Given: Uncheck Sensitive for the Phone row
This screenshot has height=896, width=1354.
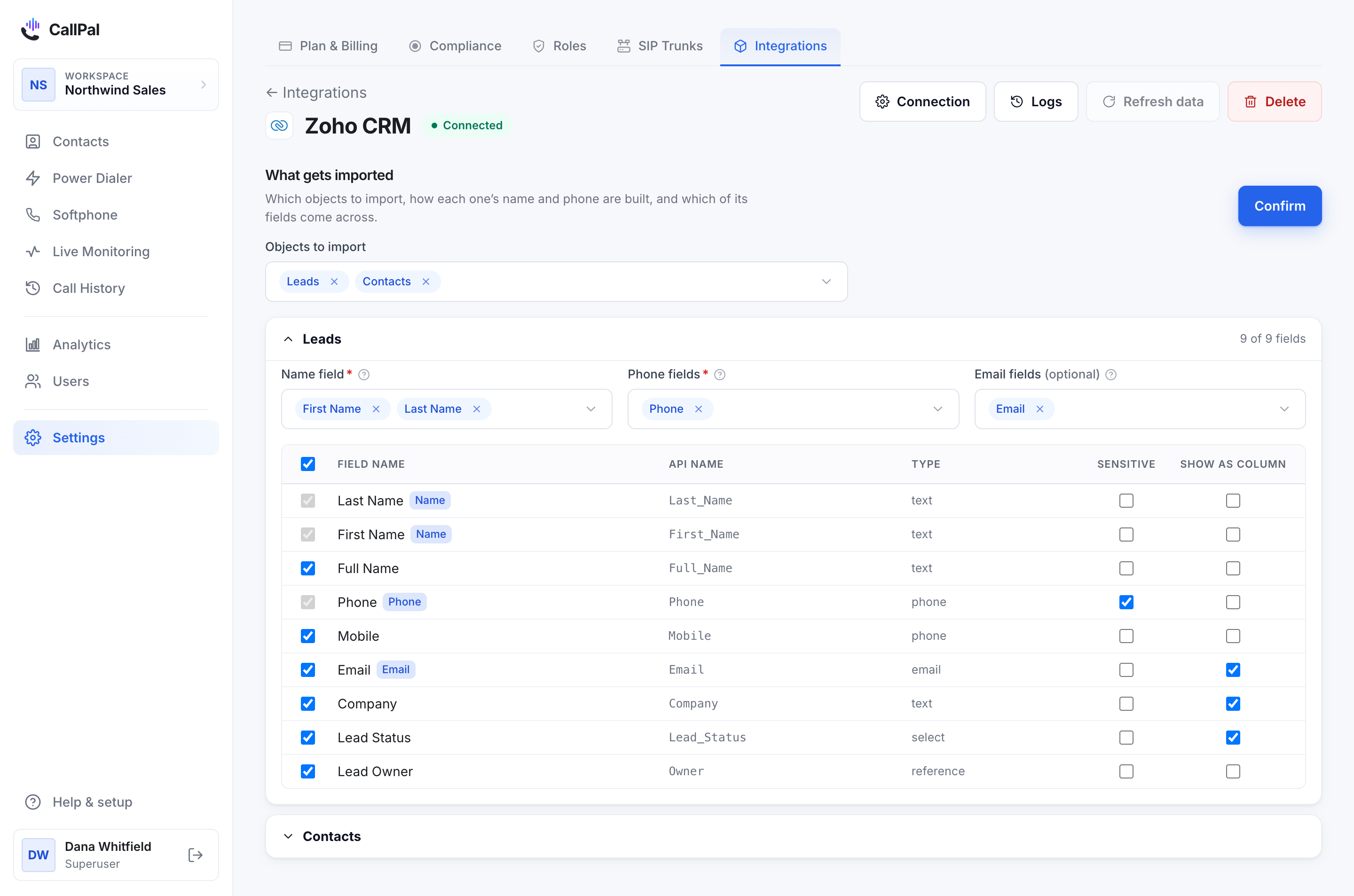Looking at the screenshot, I should click(x=1126, y=602).
